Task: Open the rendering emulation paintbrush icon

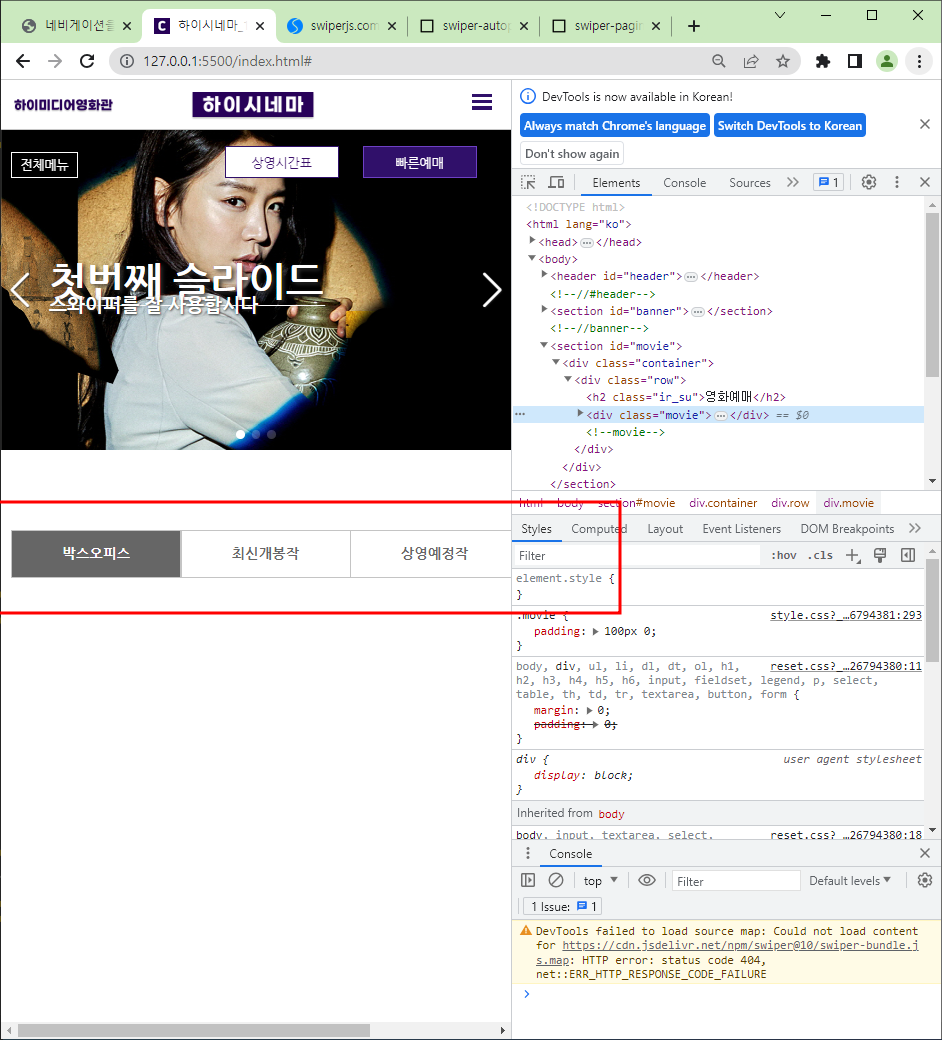Action: coord(880,556)
